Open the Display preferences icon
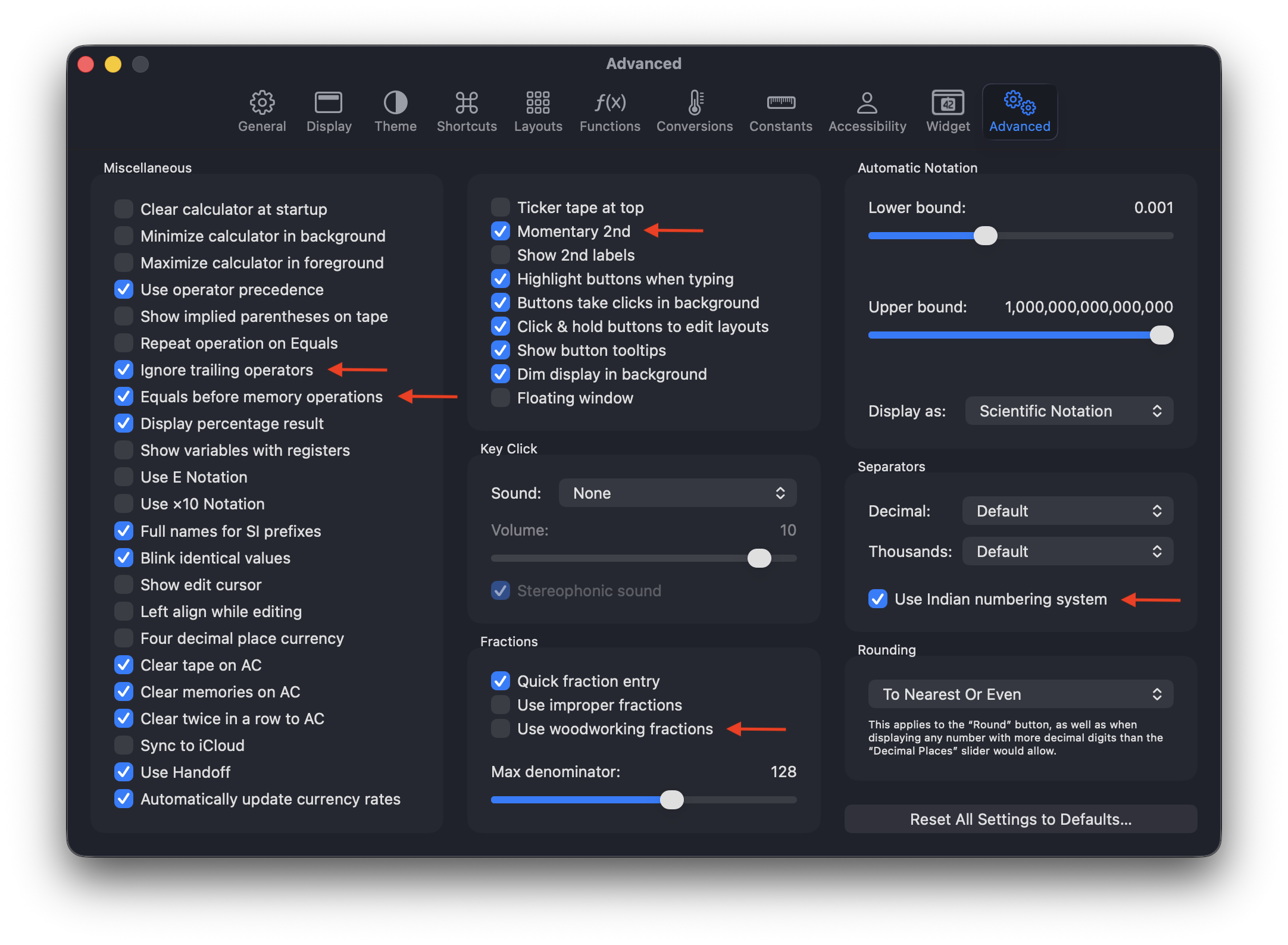 click(x=329, y=102)
